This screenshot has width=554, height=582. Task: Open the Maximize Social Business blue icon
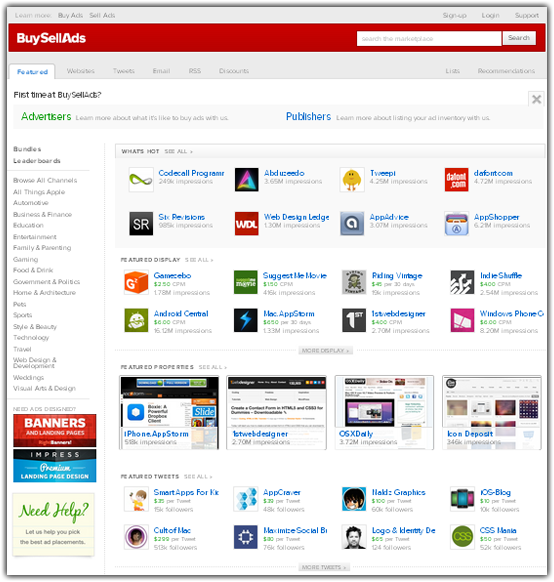click(x=245, y=537)
